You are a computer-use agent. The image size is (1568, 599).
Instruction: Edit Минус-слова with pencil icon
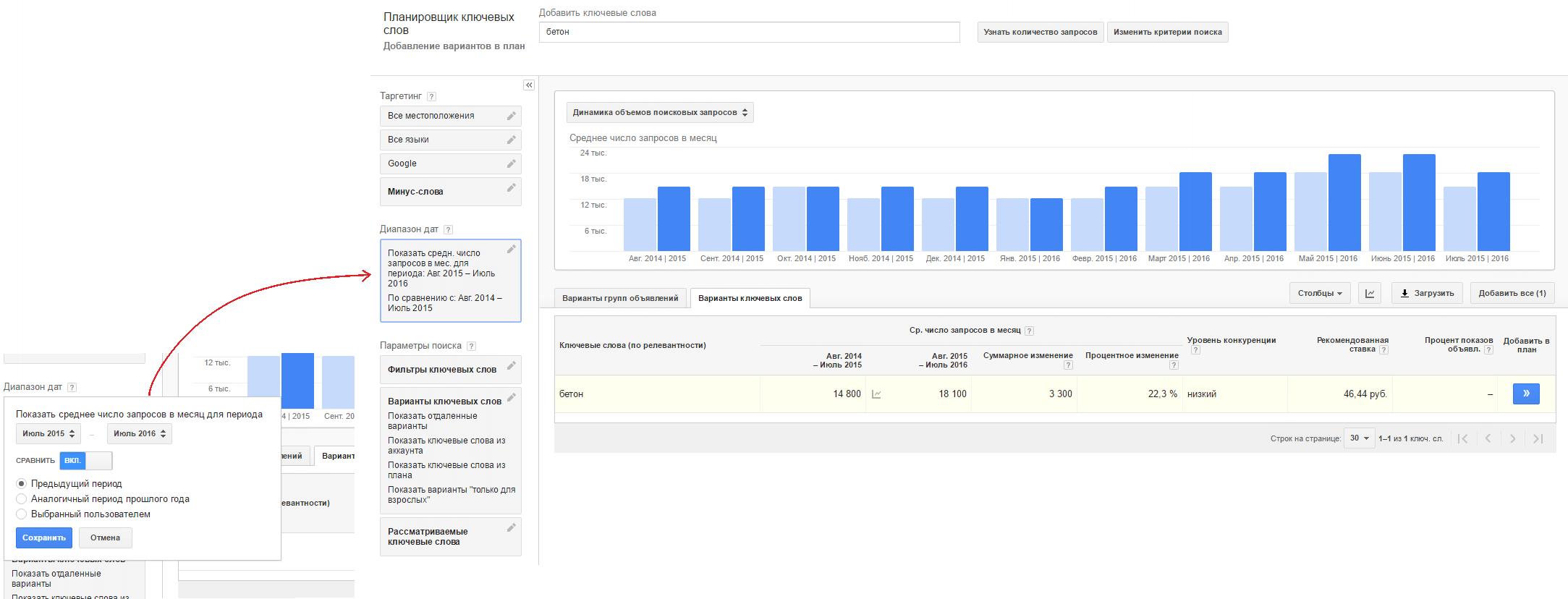click(512, 187)
